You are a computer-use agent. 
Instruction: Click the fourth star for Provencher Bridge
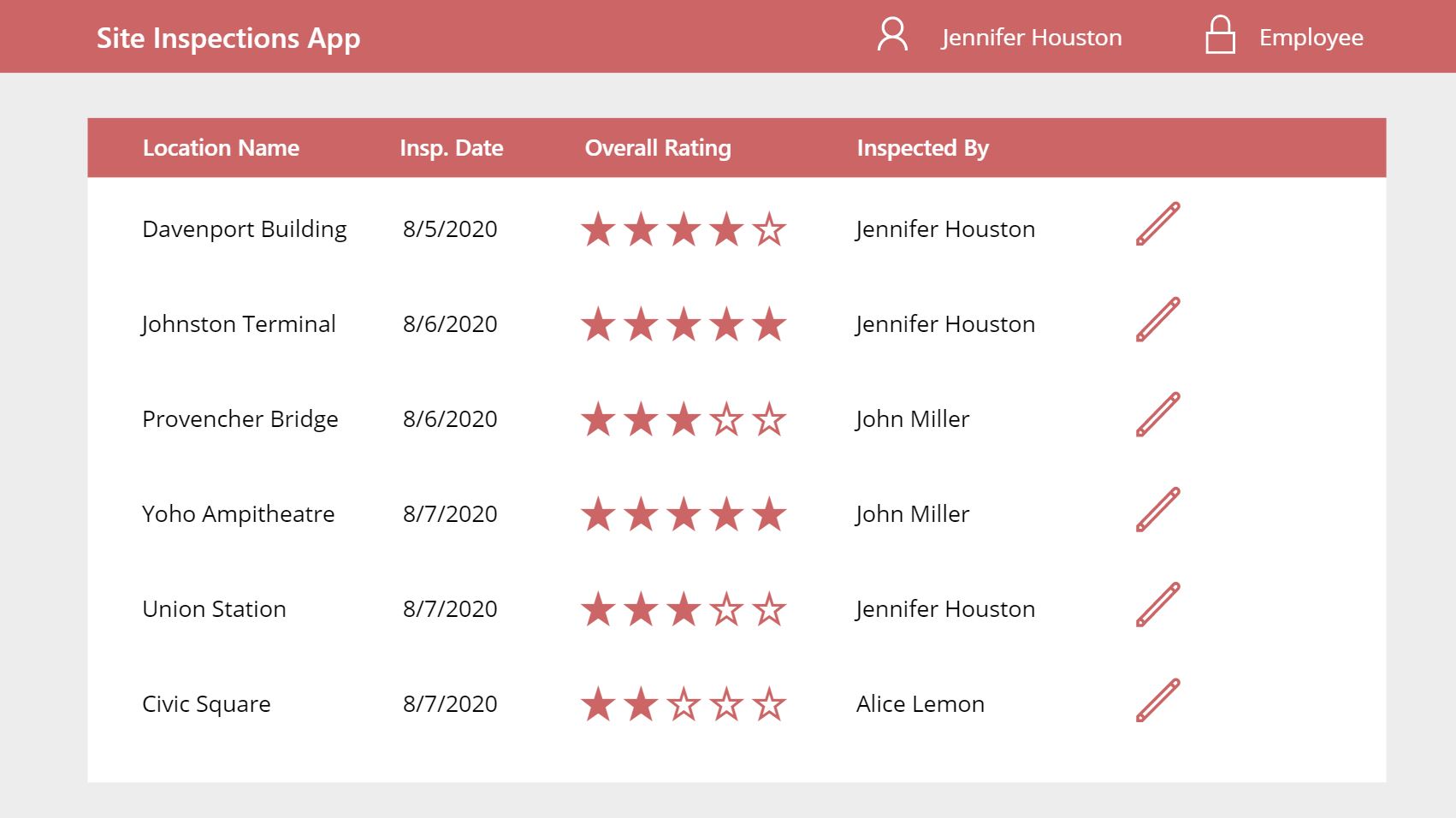727,419
